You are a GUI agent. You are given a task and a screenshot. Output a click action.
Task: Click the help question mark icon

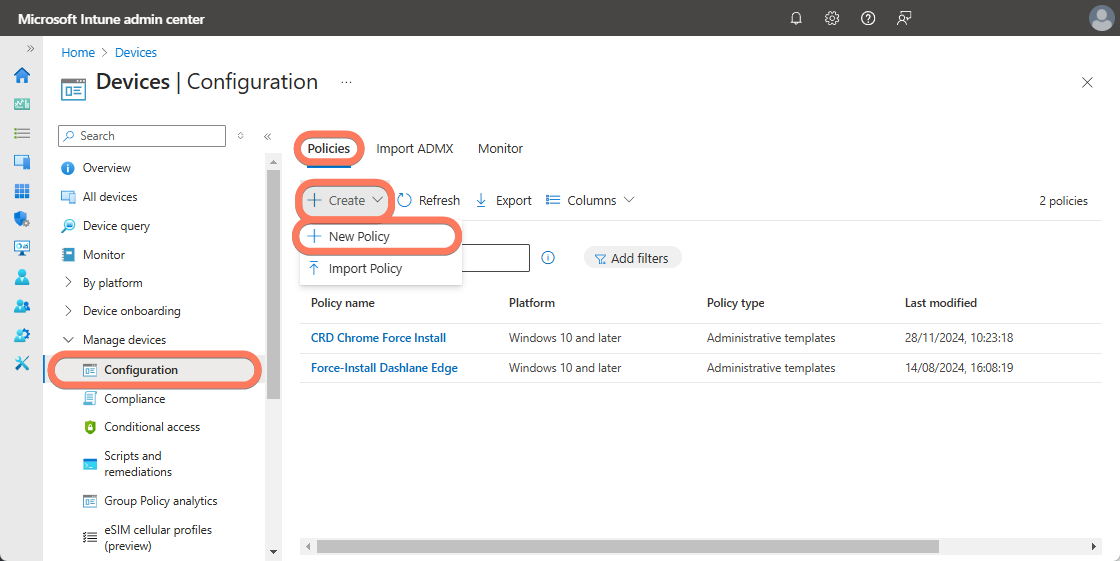click(x=868, y=18)
